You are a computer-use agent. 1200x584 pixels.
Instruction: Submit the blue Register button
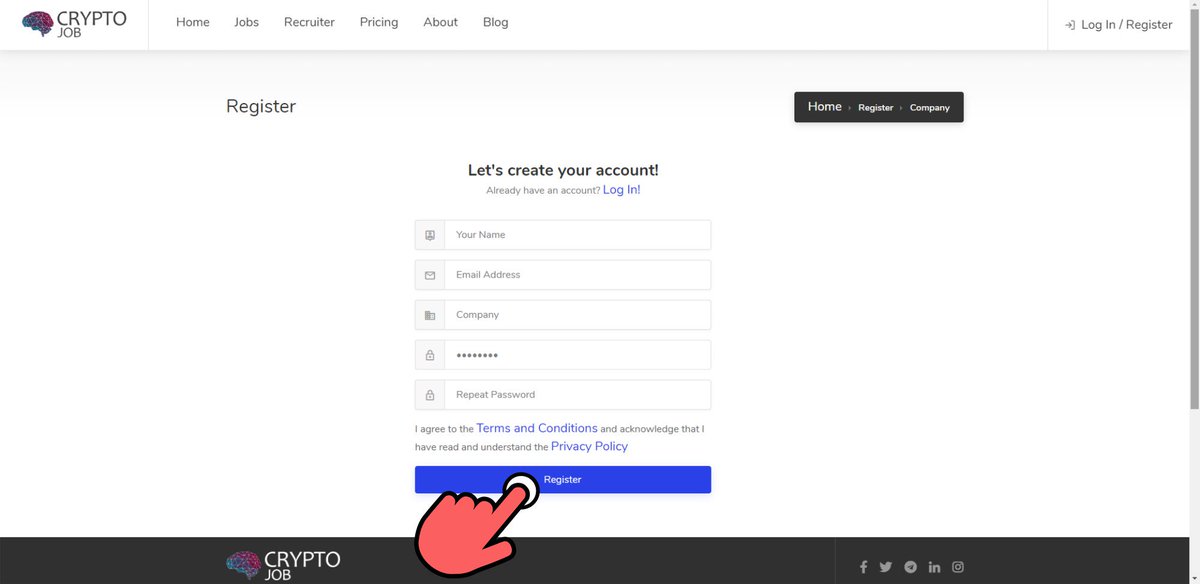click(563, 480)
